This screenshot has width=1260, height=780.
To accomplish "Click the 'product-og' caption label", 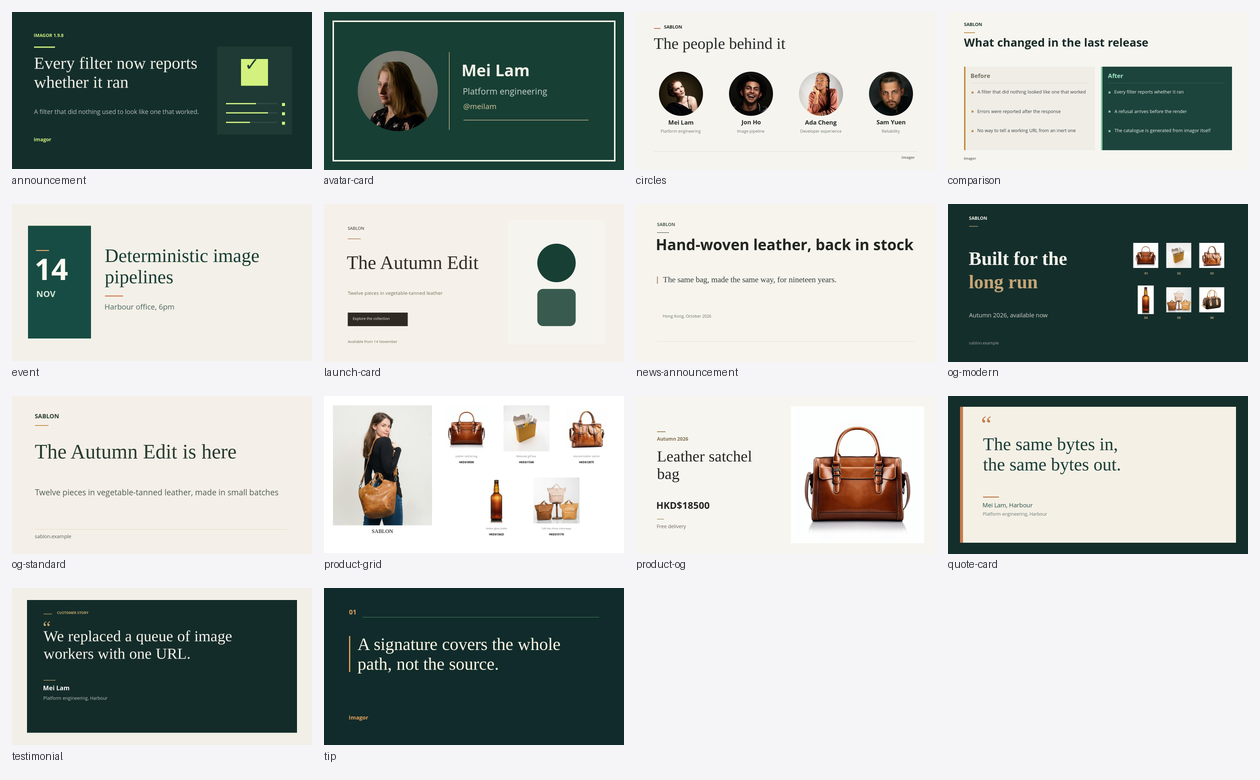I will (x=661, y=565).
